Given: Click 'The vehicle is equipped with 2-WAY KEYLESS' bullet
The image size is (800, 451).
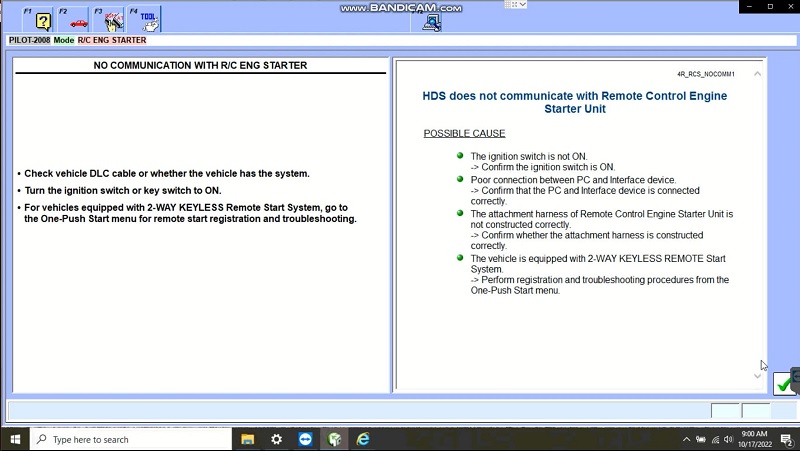Looking at the screenshot, I should pos(598,263).
